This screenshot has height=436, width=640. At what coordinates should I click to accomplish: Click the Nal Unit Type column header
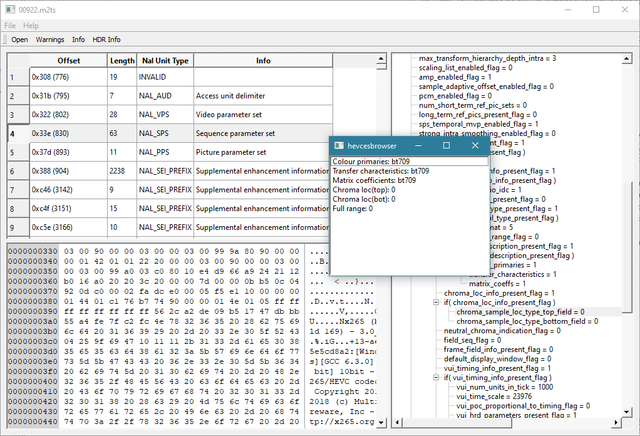(x=165, y=60)
